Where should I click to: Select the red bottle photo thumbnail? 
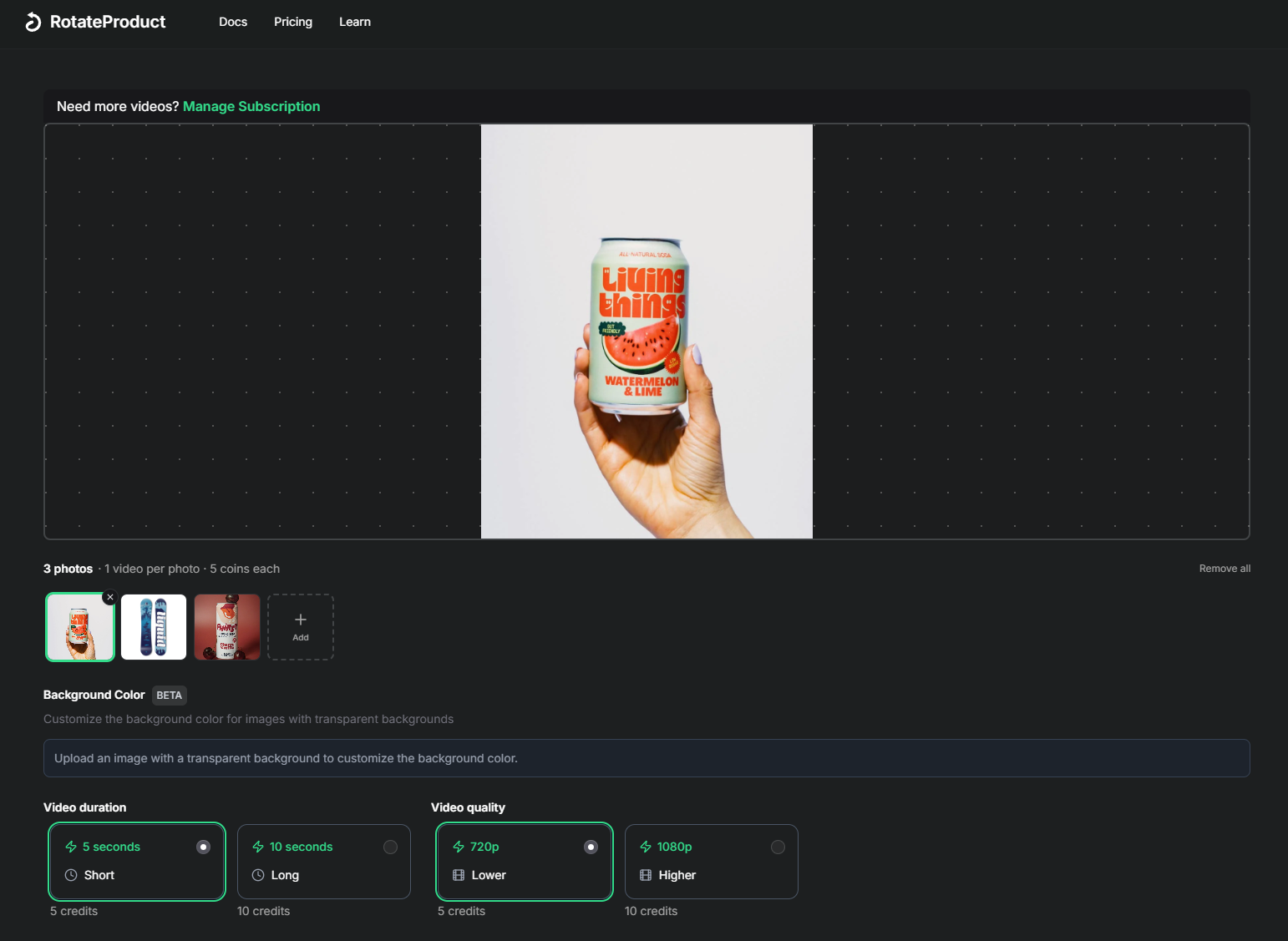[227, 627]
